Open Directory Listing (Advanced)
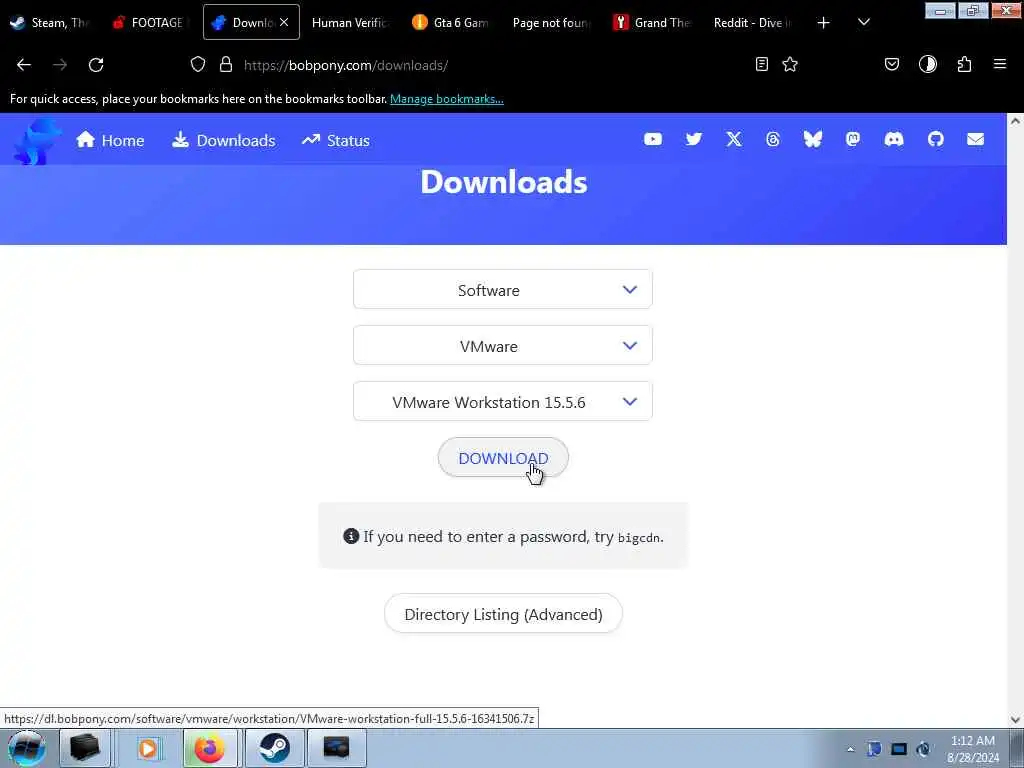1024x768 pixels. (x=503, y=614)
